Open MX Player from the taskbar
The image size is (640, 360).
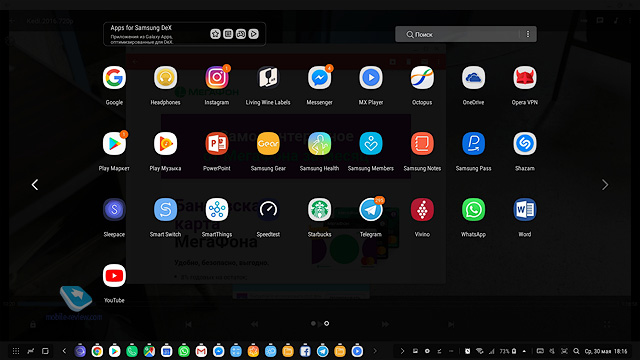point(357,351)
